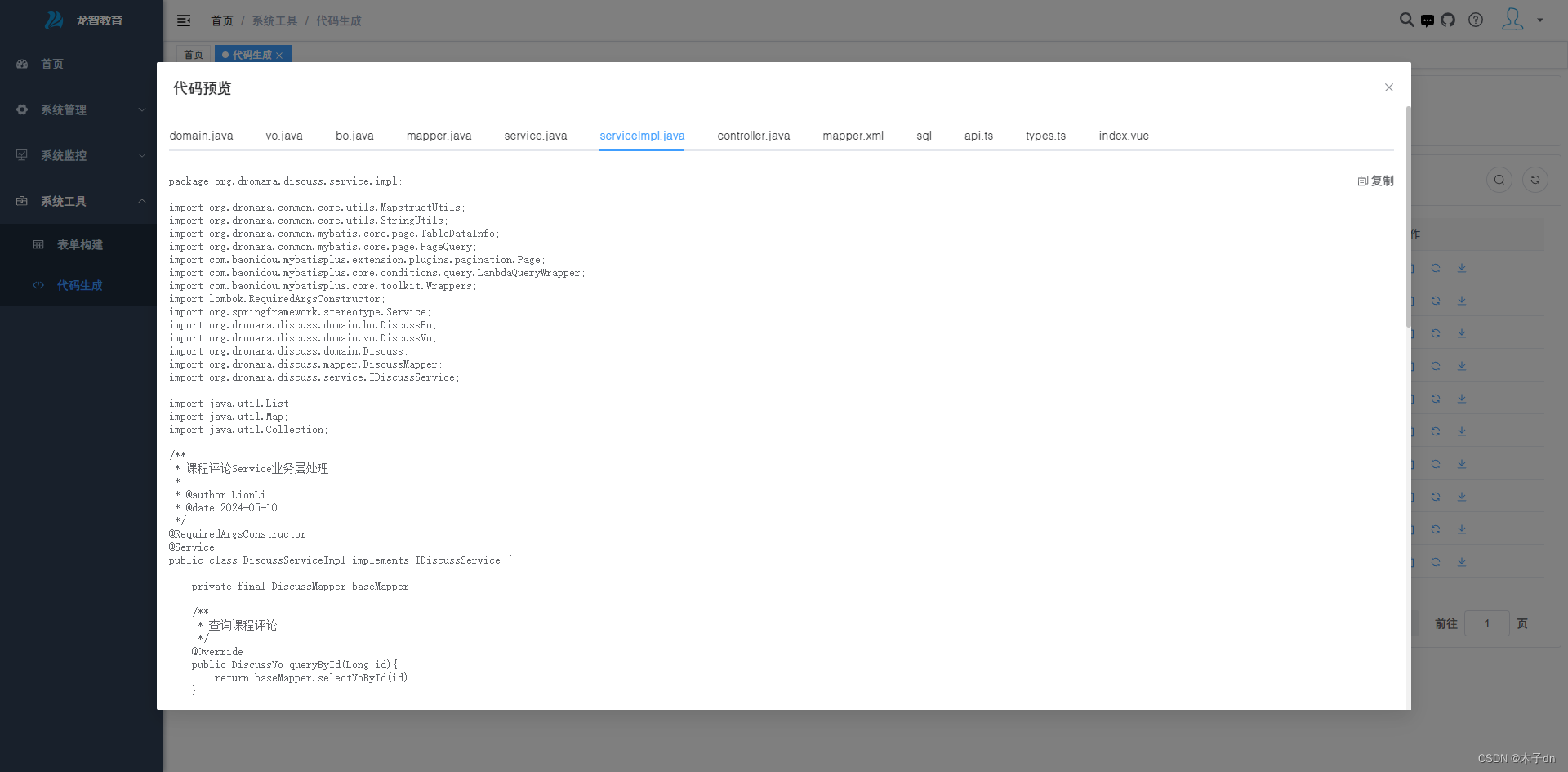
Task: Click the 系统管理 gear icon
Action: pyautogui.click(x=22, y=109)
